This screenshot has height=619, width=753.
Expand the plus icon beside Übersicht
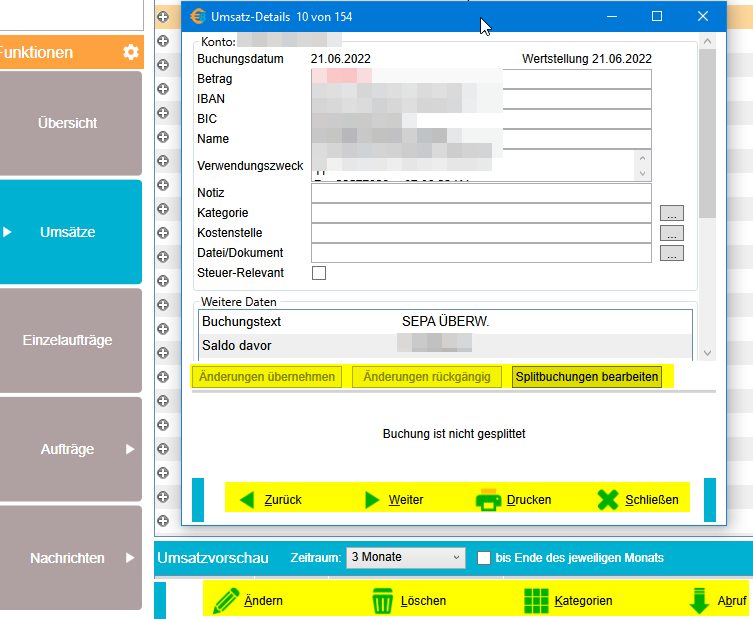click(163, 113)
